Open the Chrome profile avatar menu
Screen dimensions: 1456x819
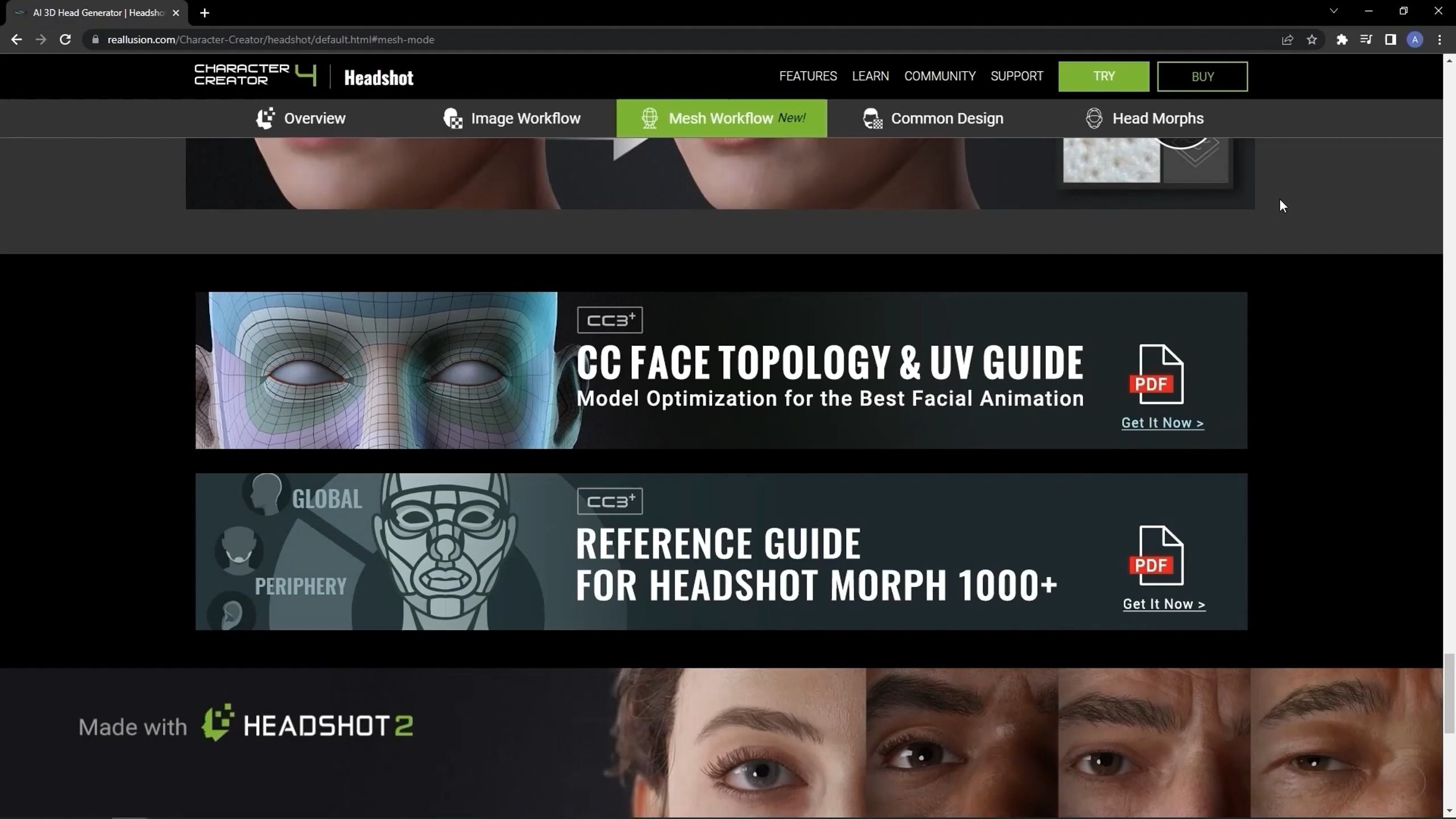point(1414,40)
